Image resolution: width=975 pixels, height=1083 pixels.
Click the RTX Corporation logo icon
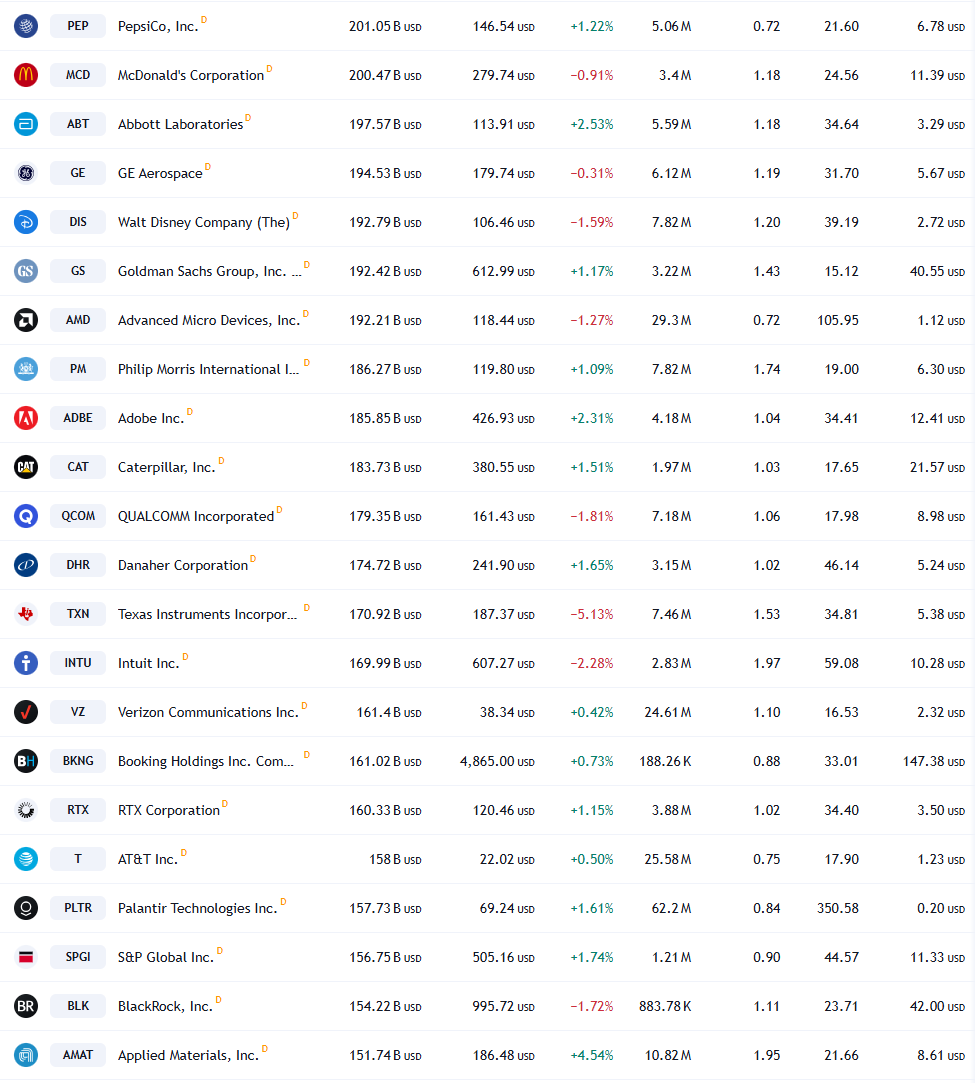click(26, 810)
